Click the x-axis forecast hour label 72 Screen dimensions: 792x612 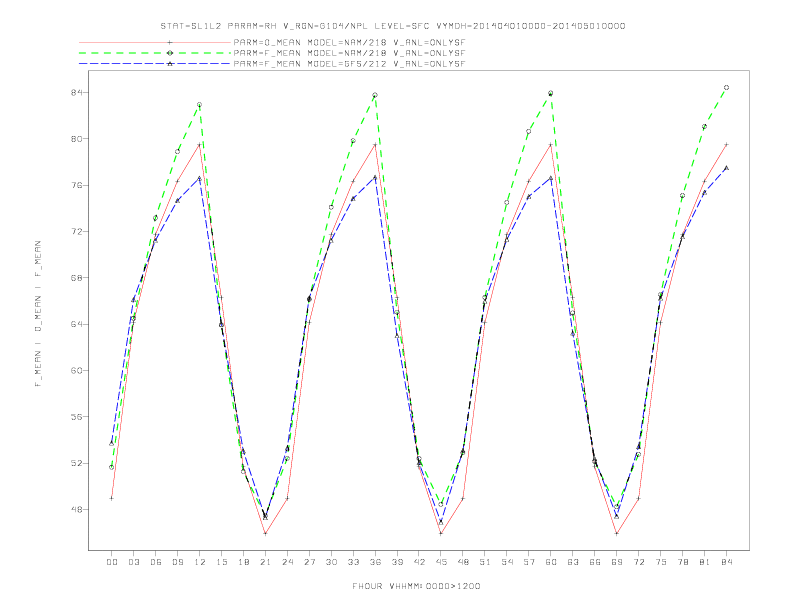[639, 562]
